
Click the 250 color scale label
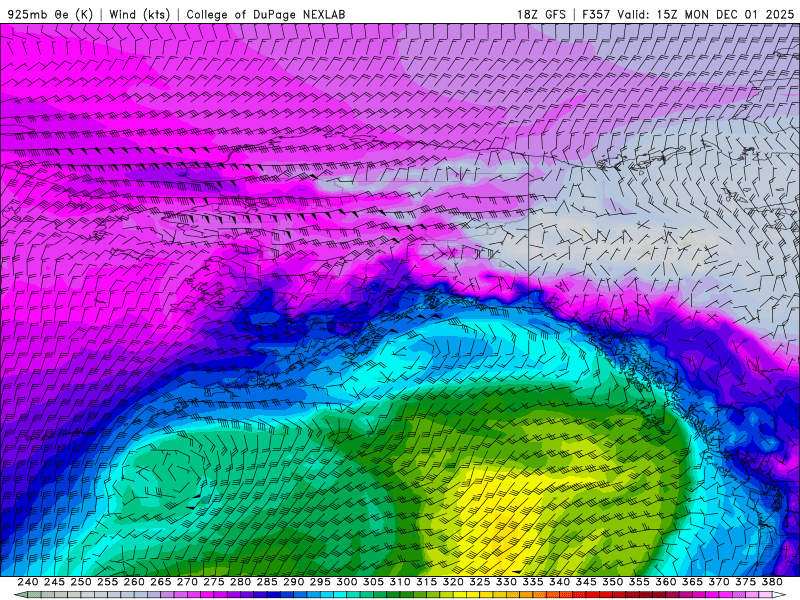(x=81, y=582)
